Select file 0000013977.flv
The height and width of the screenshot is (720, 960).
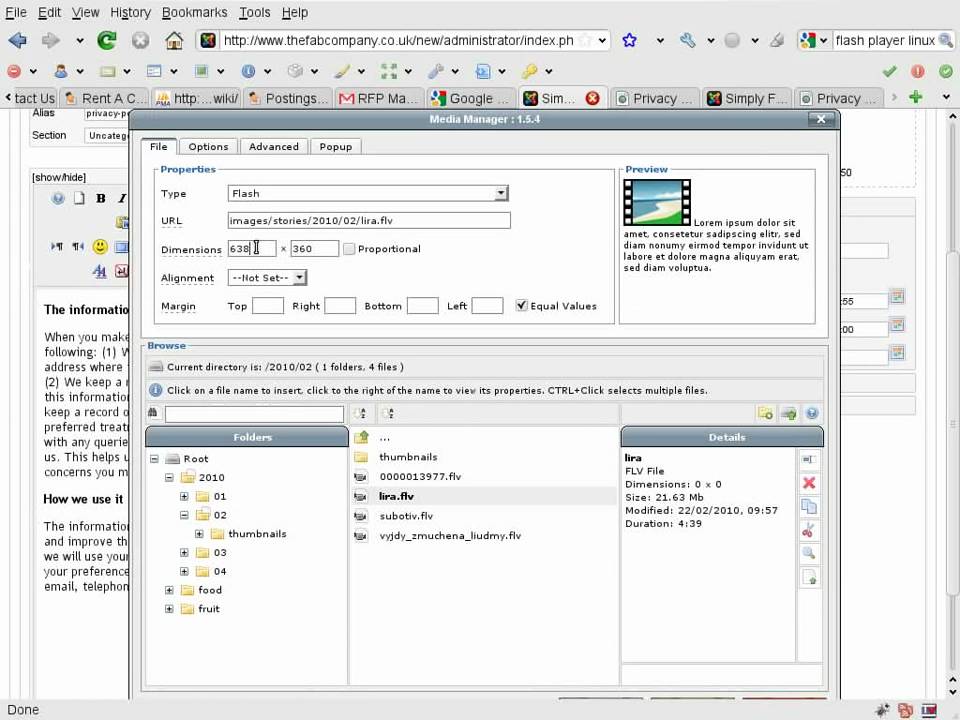[x=420, y=476]
